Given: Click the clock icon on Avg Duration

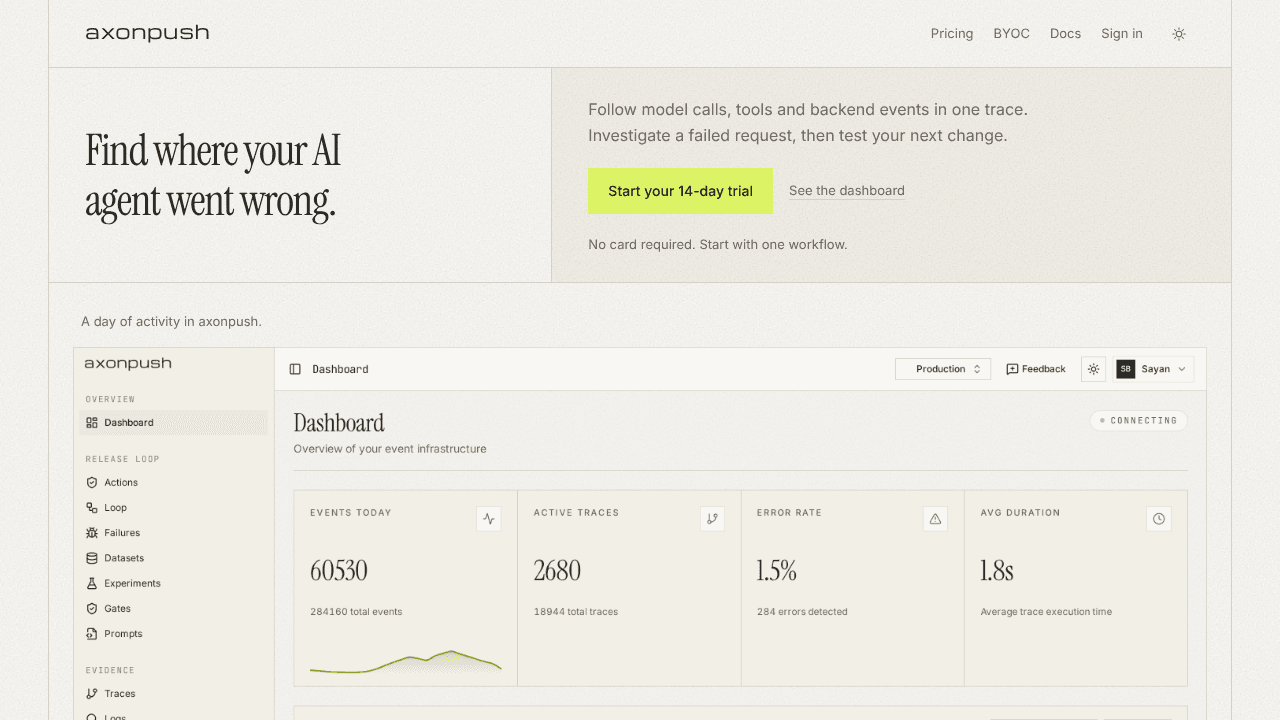Looking at the screenshot, I should pyautogui.click(x=1159, y=519).
